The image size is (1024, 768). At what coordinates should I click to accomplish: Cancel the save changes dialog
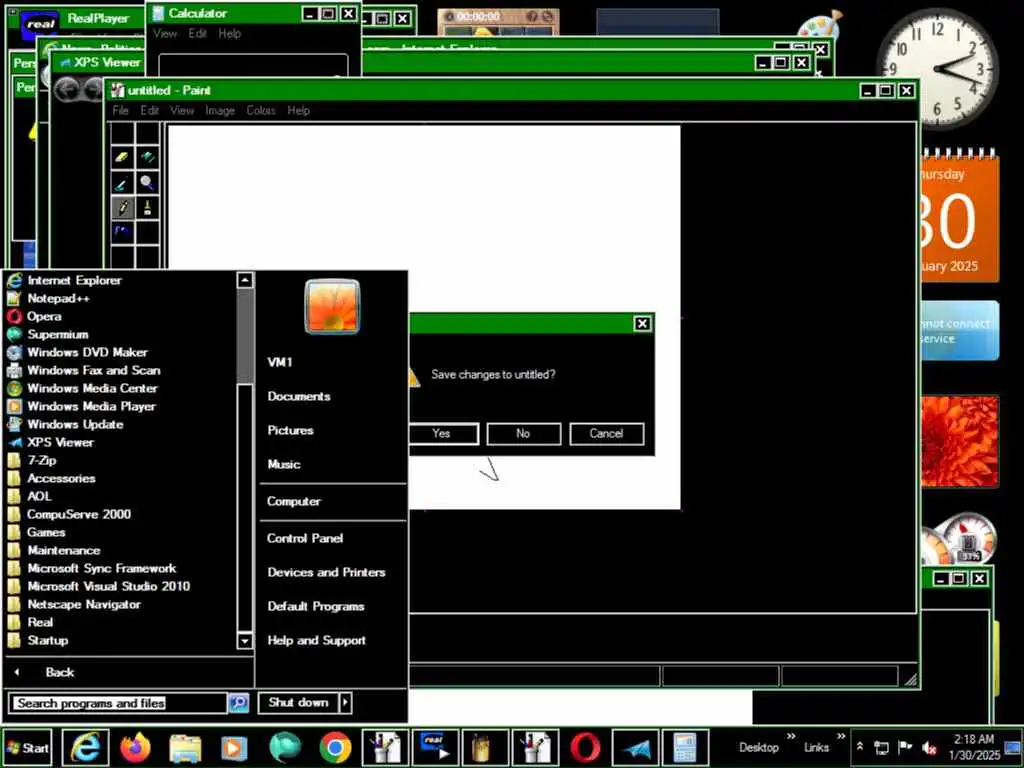tap(607, 434)
